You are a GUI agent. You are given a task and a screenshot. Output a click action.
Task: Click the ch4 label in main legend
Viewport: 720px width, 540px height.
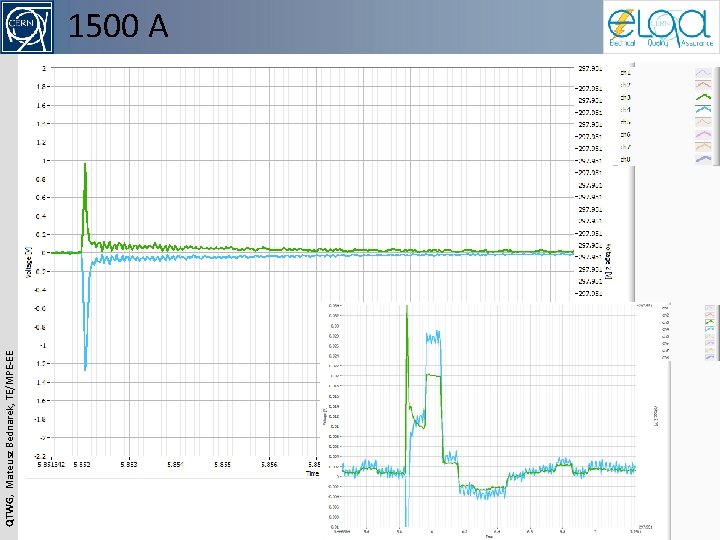[625, 110]
